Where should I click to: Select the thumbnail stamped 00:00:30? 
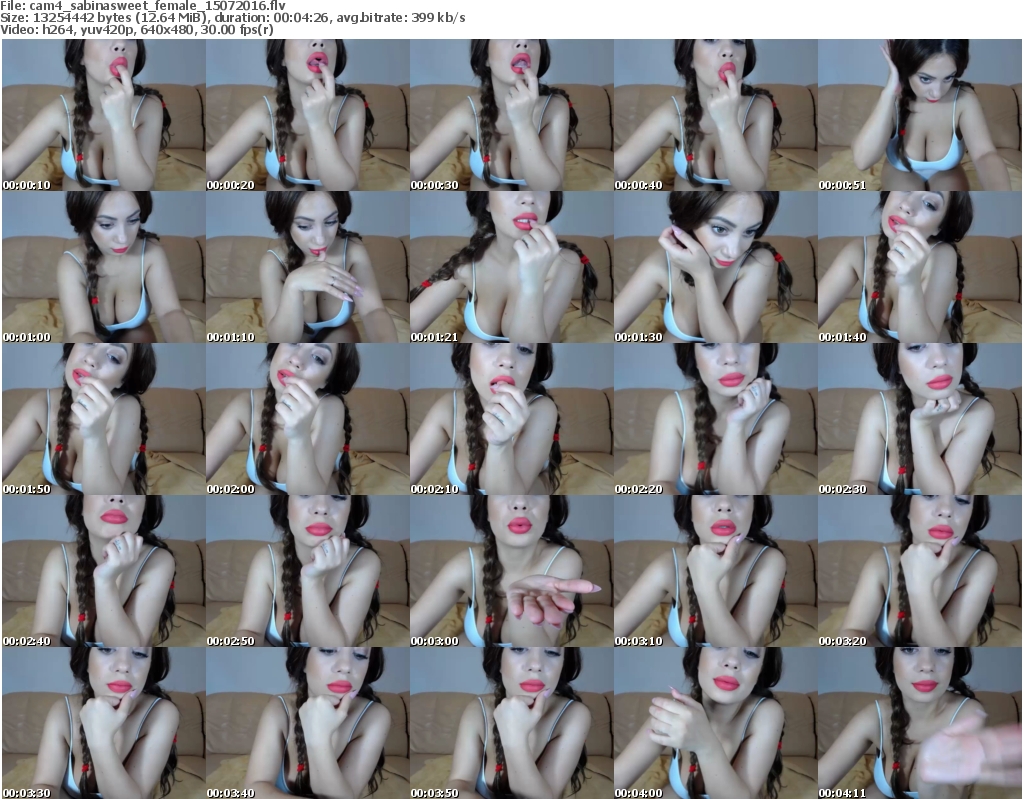[x=511, y=115]
